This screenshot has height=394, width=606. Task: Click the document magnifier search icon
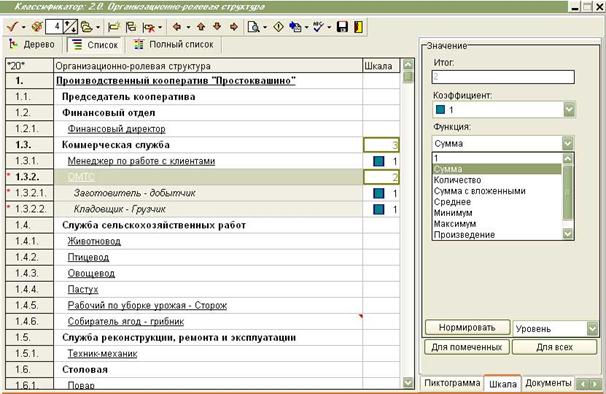(x=254, y=27)
